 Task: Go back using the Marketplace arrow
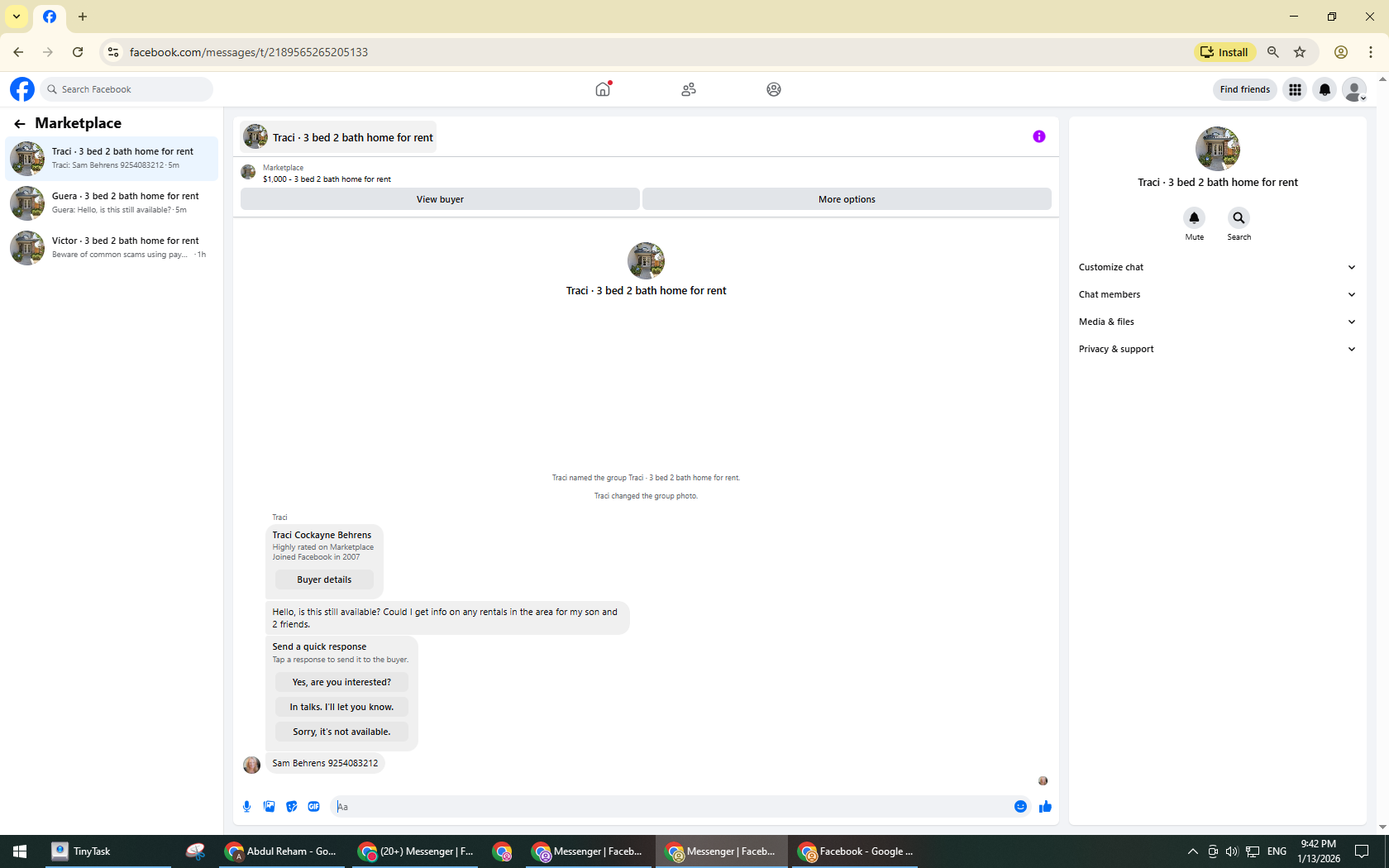20,124
